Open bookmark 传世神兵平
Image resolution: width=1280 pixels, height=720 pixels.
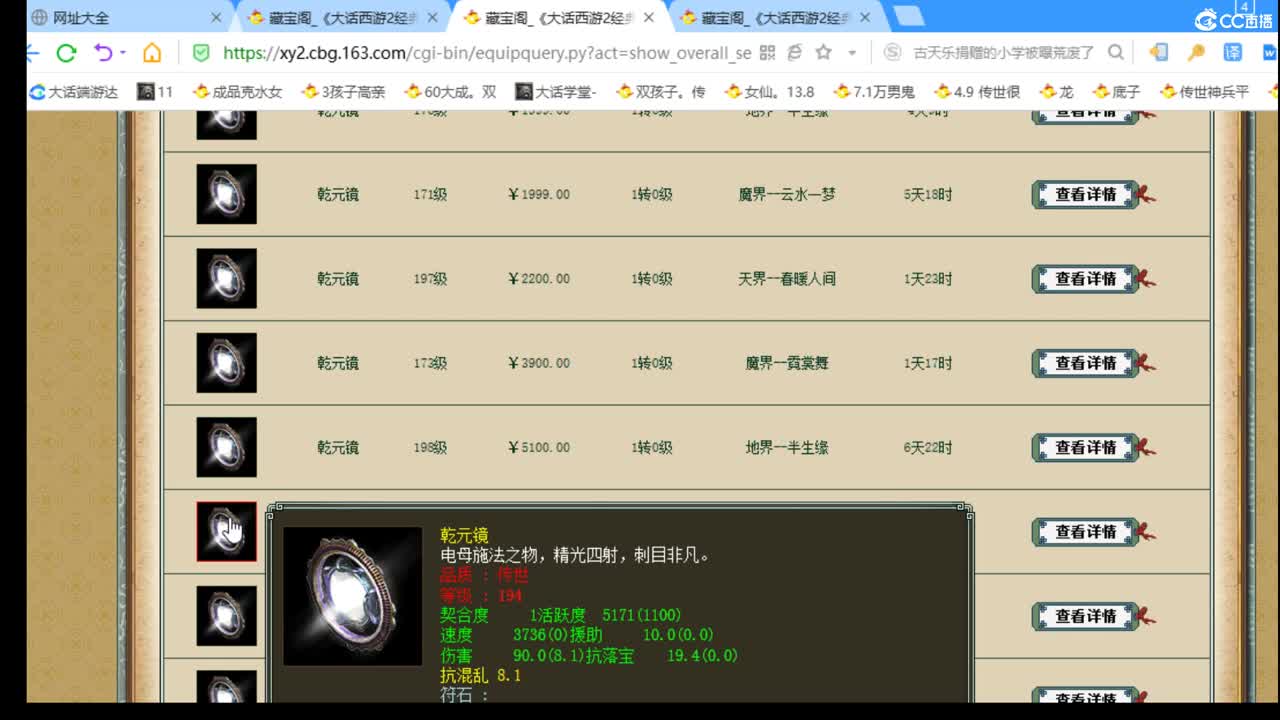[x=1205, y=92]
